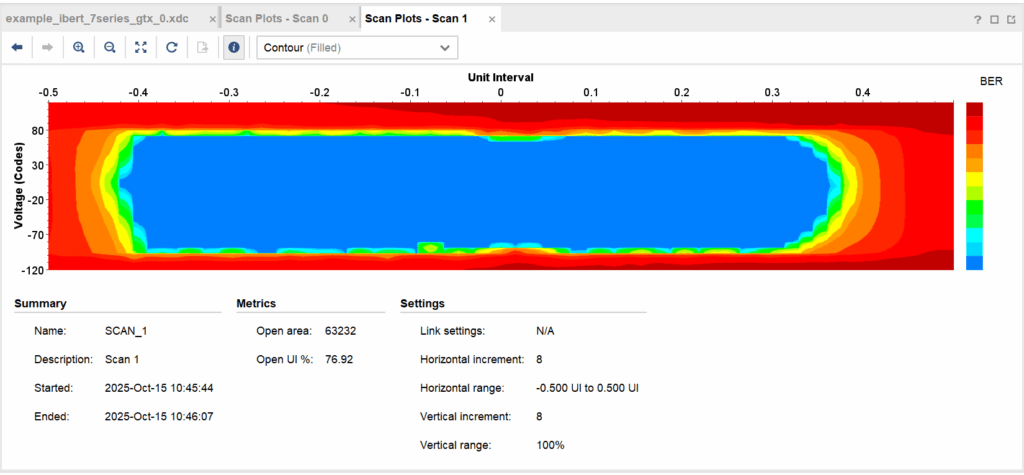Click the Open UI % value 76.92

pos(339,358)
